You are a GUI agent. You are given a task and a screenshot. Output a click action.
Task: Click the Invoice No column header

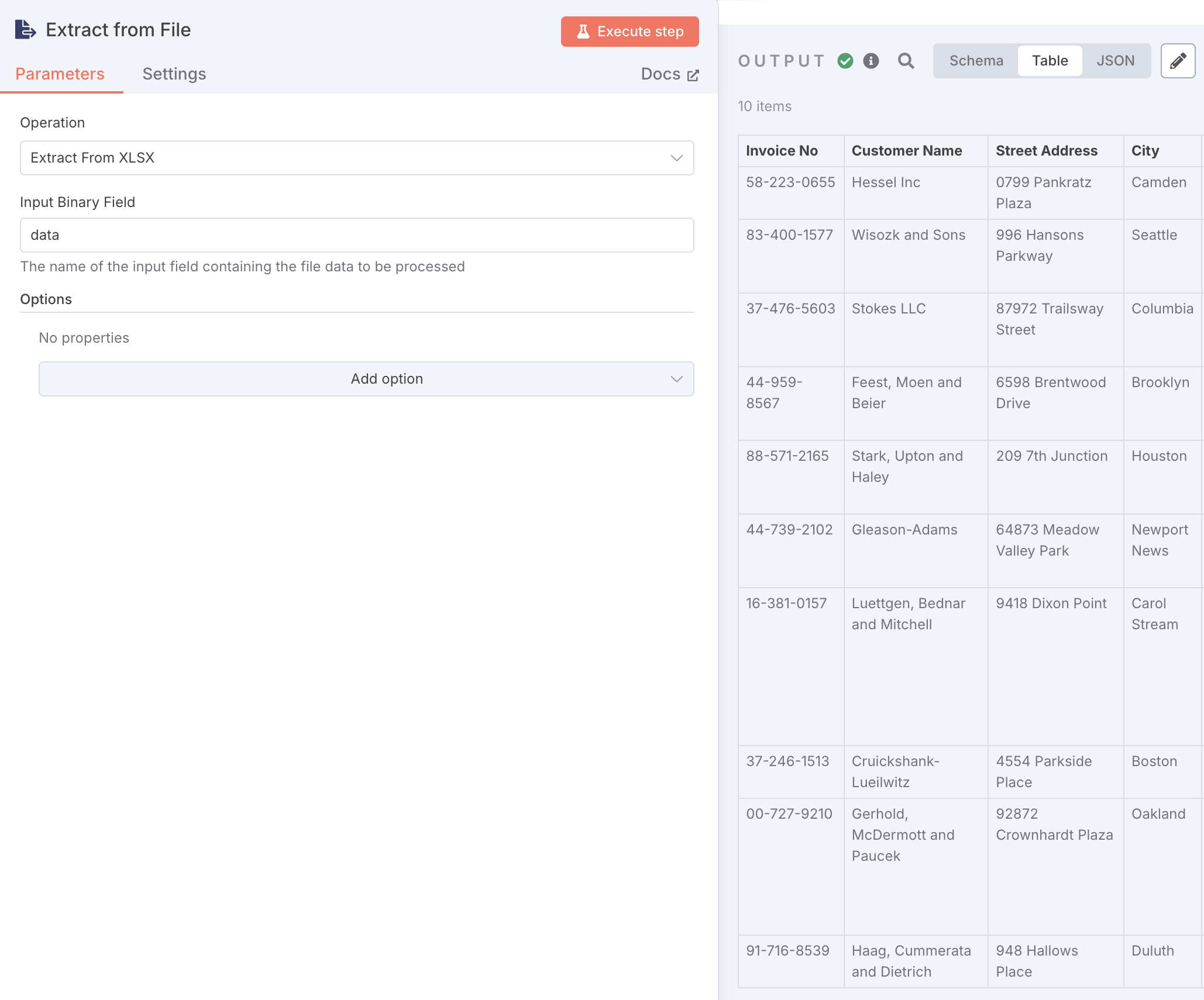[x=782, y=151]
